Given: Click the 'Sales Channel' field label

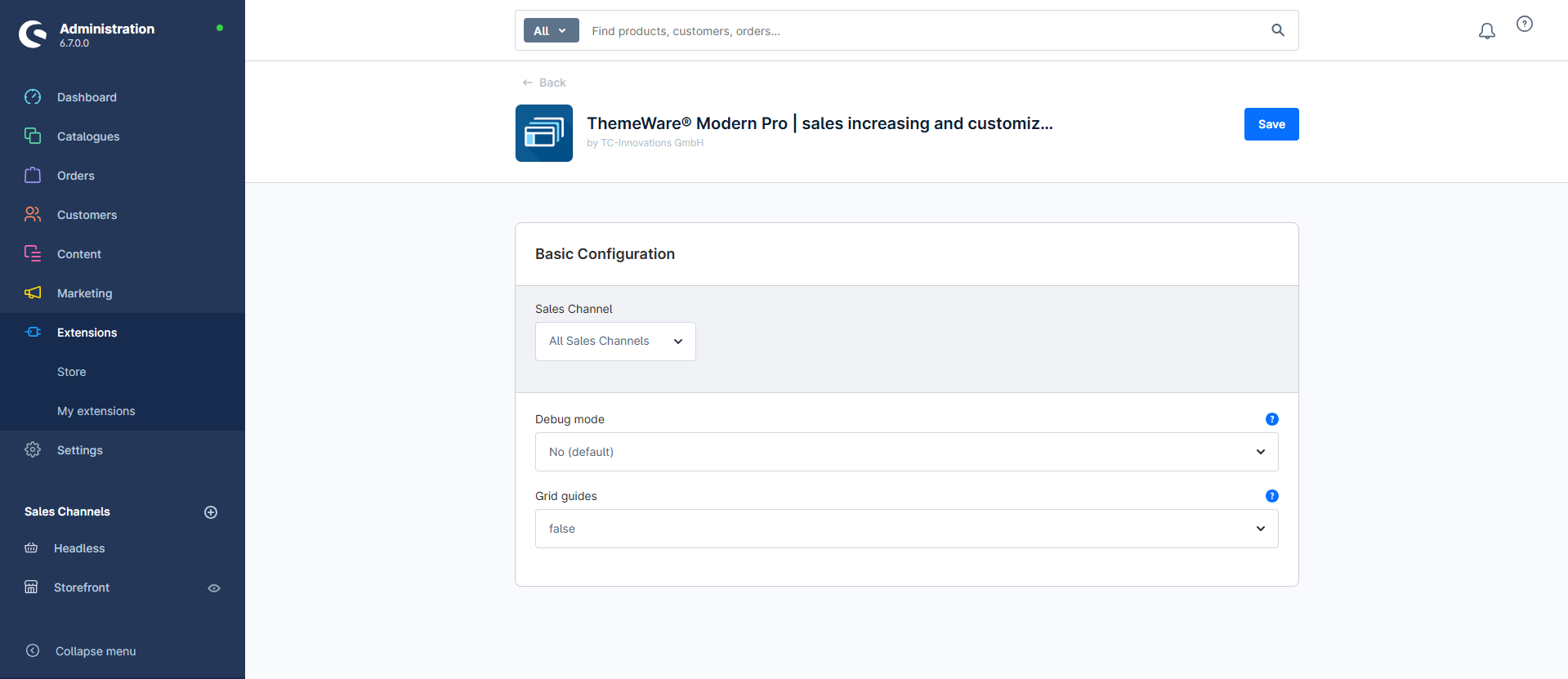Looking at the screenshot, I should (x=574, y=309).
